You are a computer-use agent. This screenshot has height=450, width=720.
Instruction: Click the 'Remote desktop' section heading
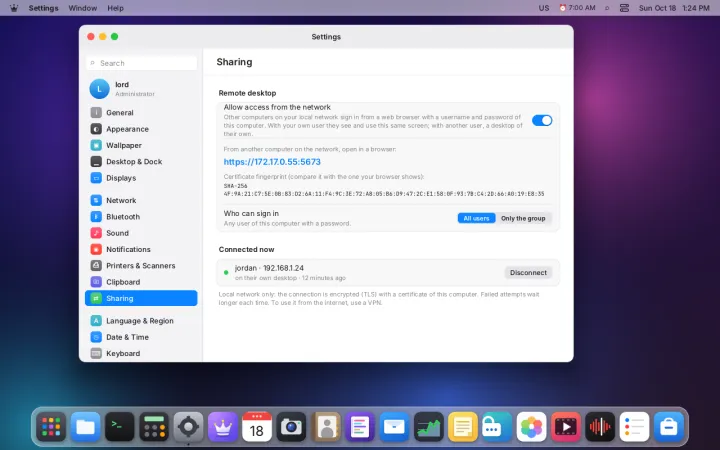coord(247,93)
